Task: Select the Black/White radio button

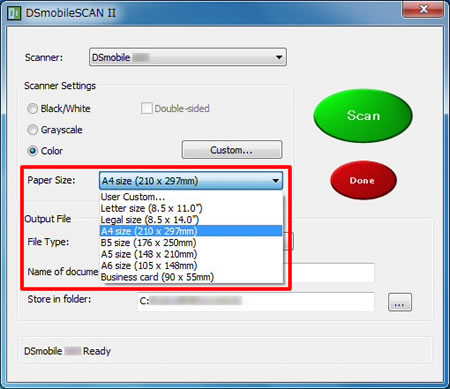Action: [x=32, y=109]
